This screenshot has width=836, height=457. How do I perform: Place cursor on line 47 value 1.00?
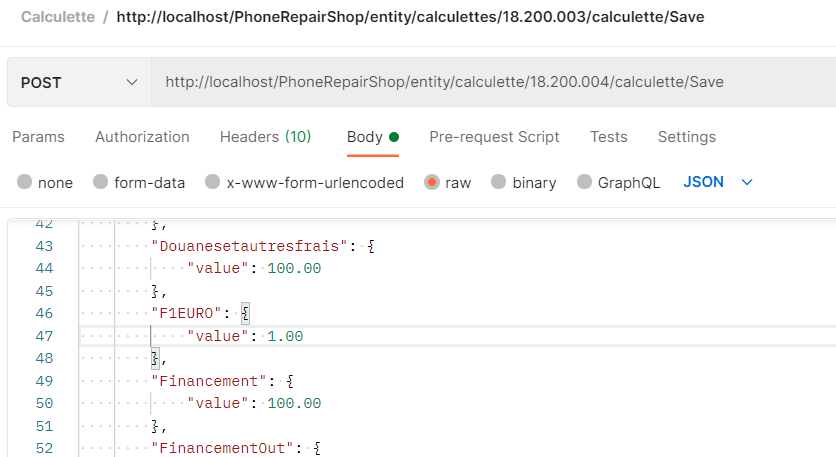tap(285, 336)
